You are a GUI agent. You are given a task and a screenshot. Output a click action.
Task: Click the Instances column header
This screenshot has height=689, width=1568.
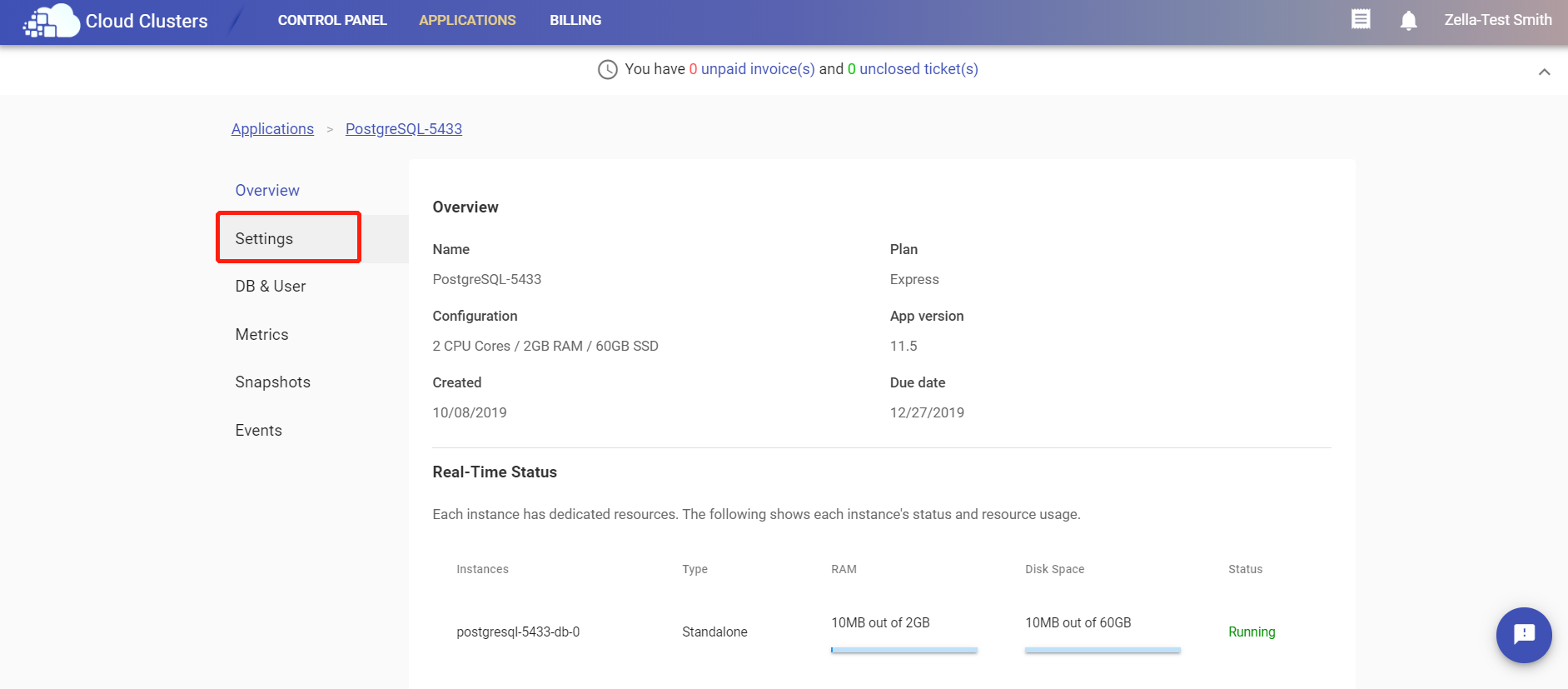482,570
